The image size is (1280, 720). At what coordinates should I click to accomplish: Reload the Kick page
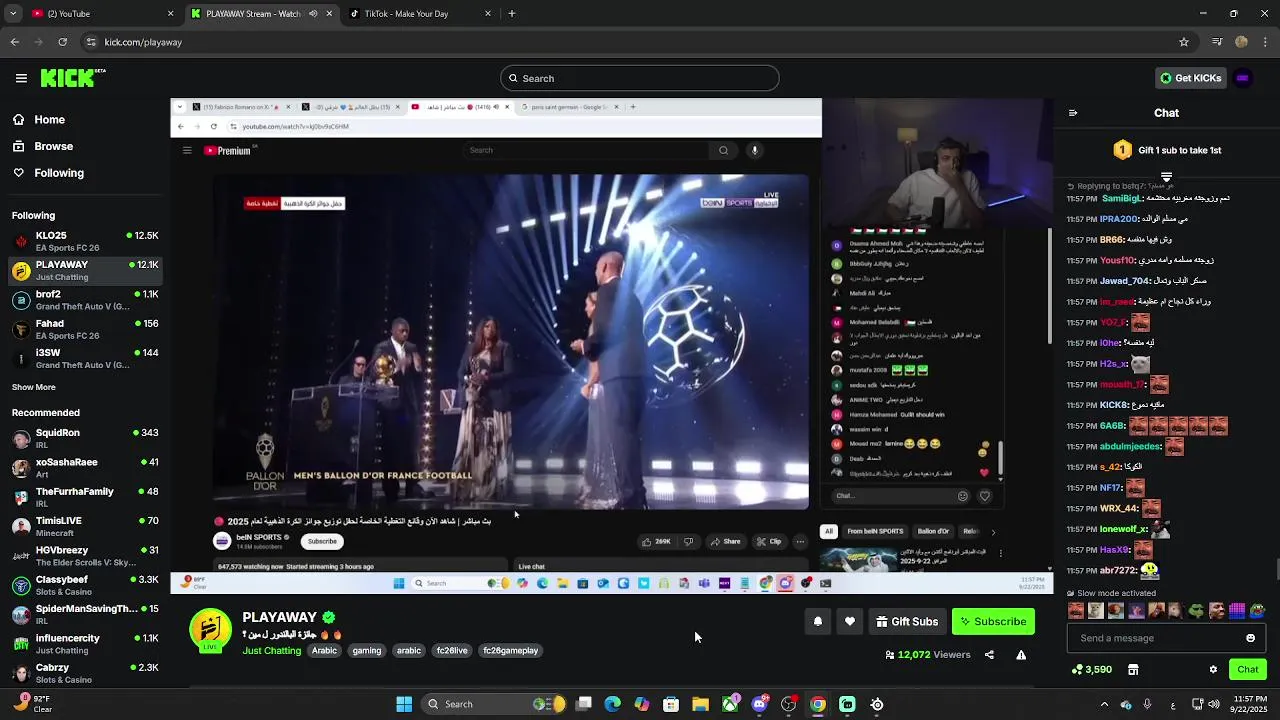click(x=63, y=42)
